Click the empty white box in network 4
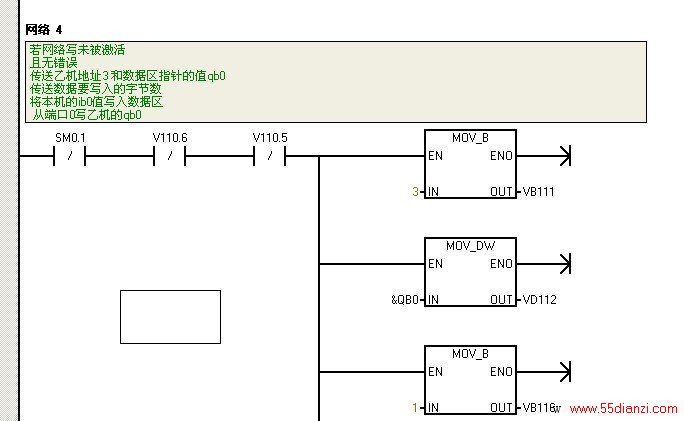Screen dimensions: 684x421 (x=170, y=317)
